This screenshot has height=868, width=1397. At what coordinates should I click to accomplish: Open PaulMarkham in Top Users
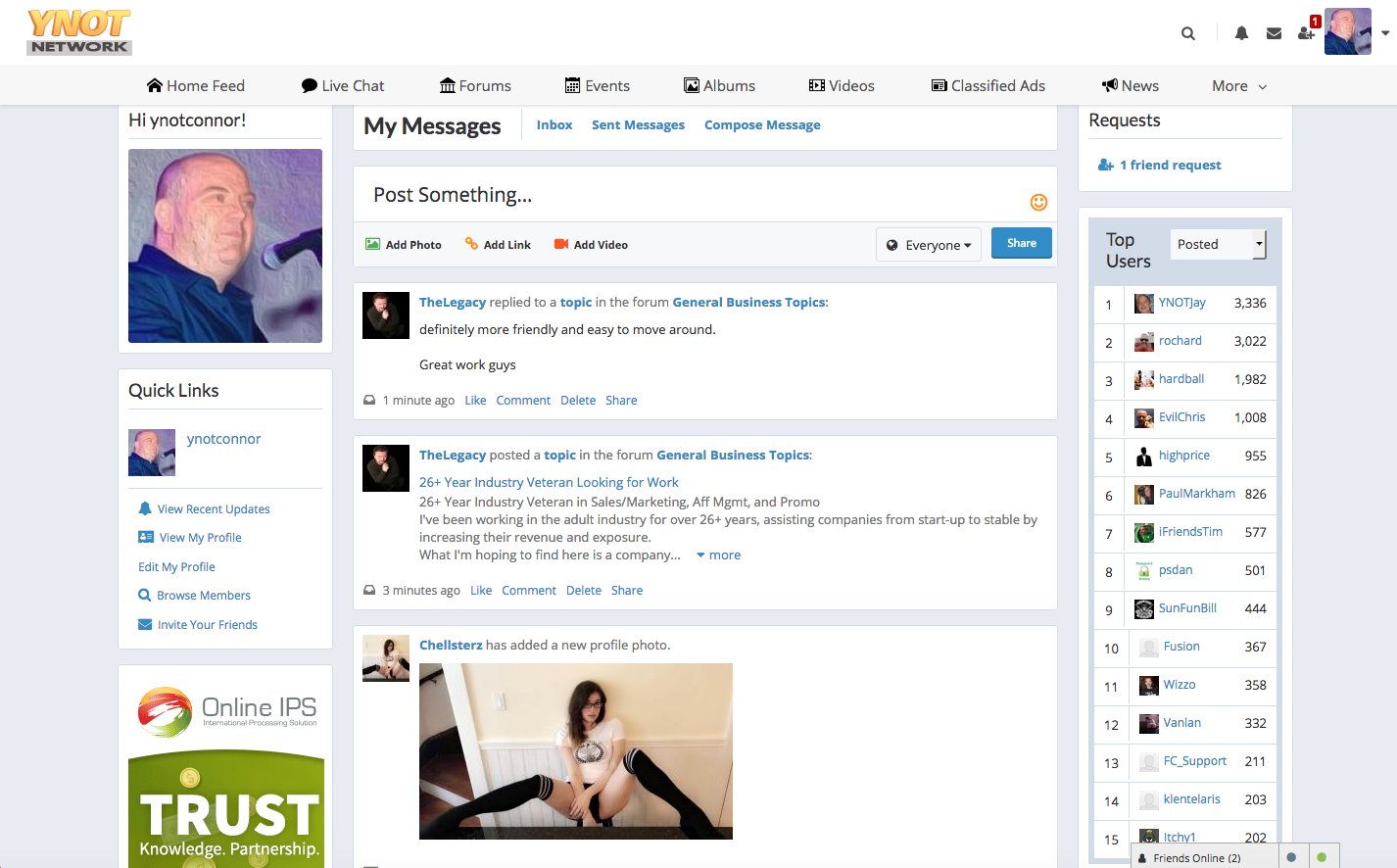[1197, 494]
